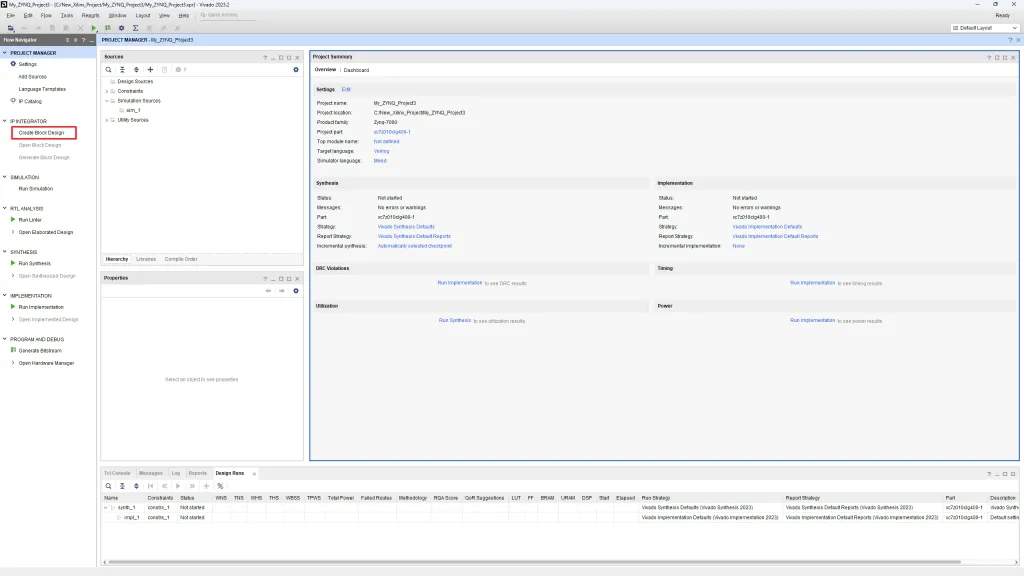This screenshot has width=1024, height=576.
Task: Expand the Constraints folder in Sources
Action: pos(107,91)
